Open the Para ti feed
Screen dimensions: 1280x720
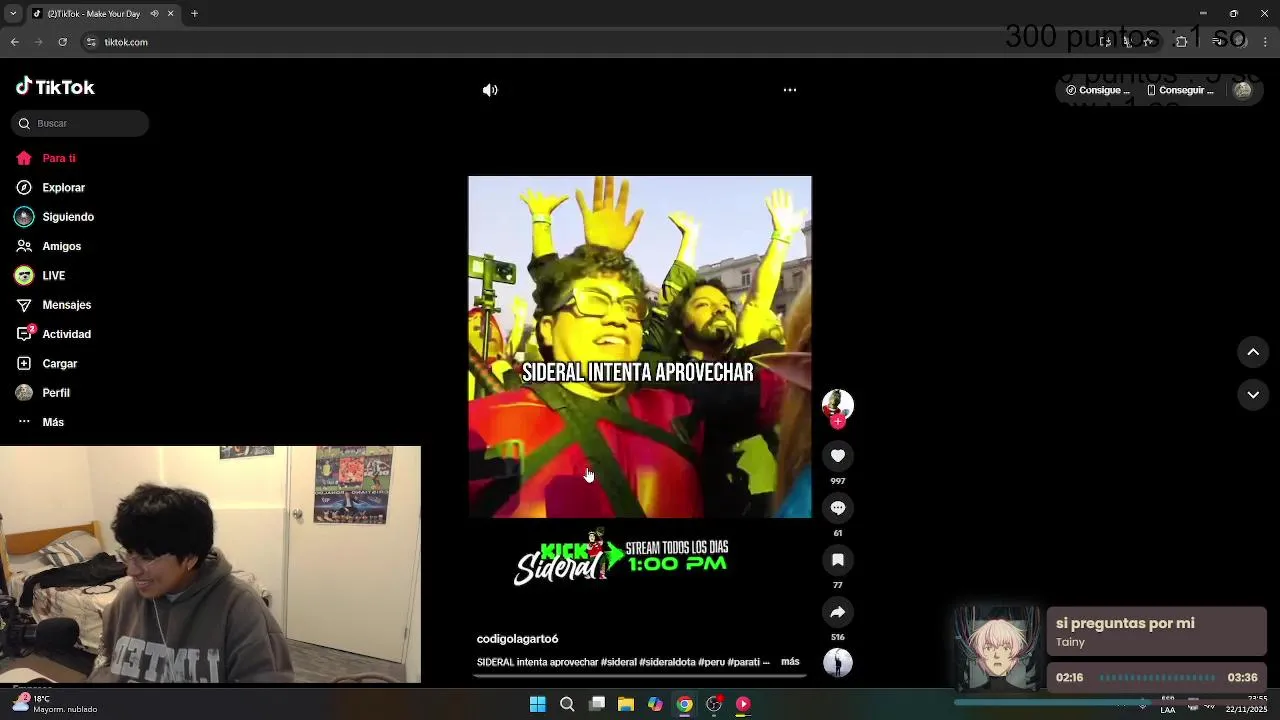coord(46,158)
